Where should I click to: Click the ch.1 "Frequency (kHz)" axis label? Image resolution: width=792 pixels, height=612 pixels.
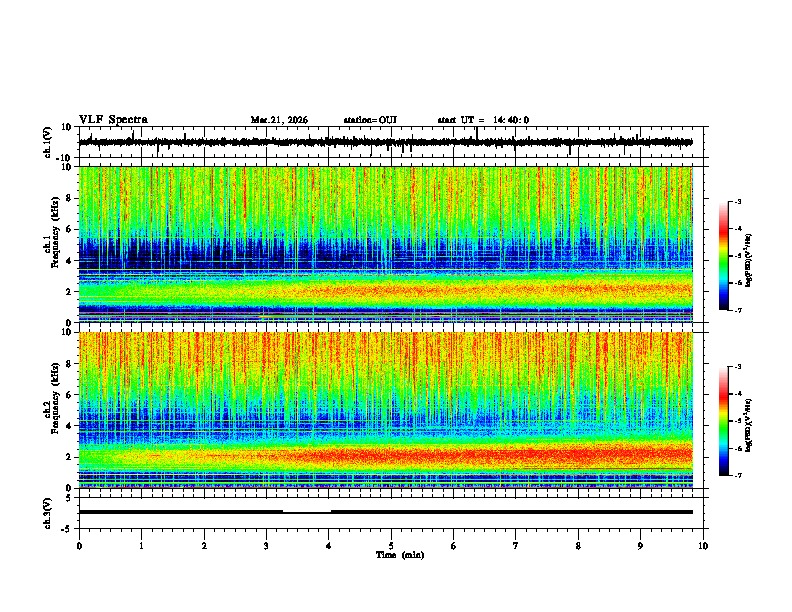point(56,232)
